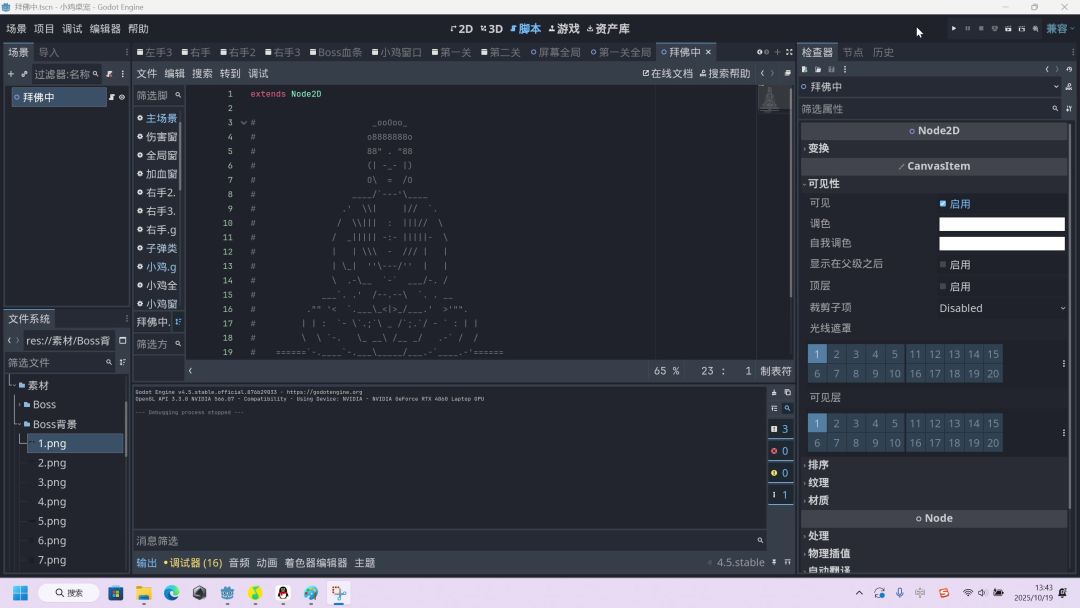
Task: Toggle warning messages filter in output
Action: pyautogui.click(x=779, y=473)
